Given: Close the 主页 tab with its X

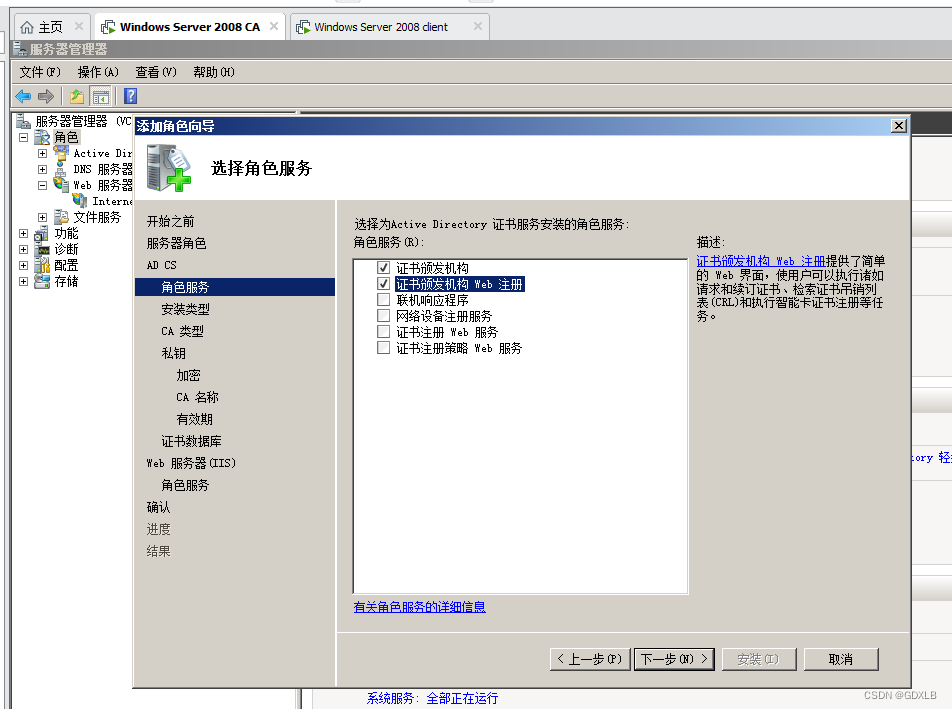Looking at the screenshot, I should coord(79,26).
